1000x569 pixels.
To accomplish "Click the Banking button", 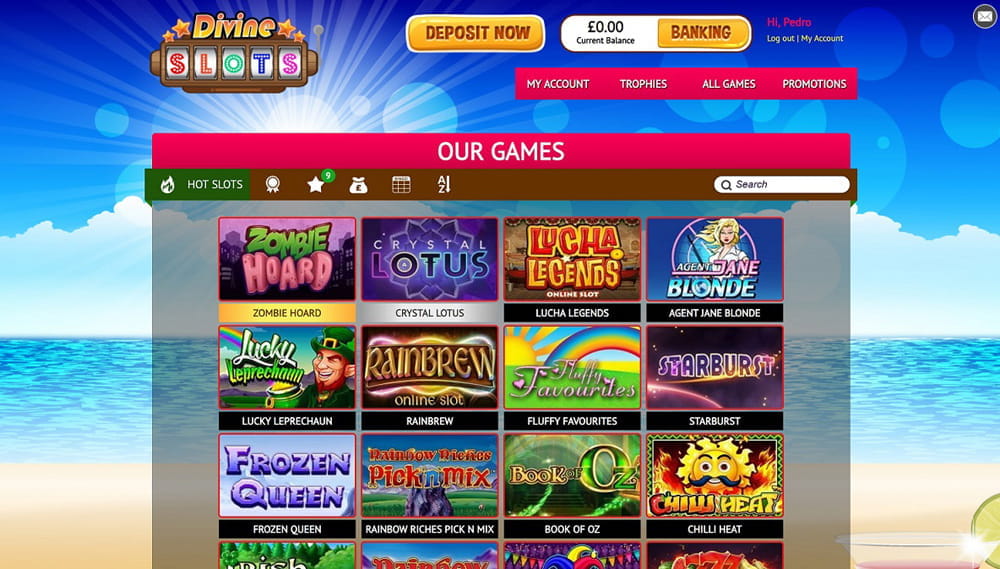I will 702,33.
